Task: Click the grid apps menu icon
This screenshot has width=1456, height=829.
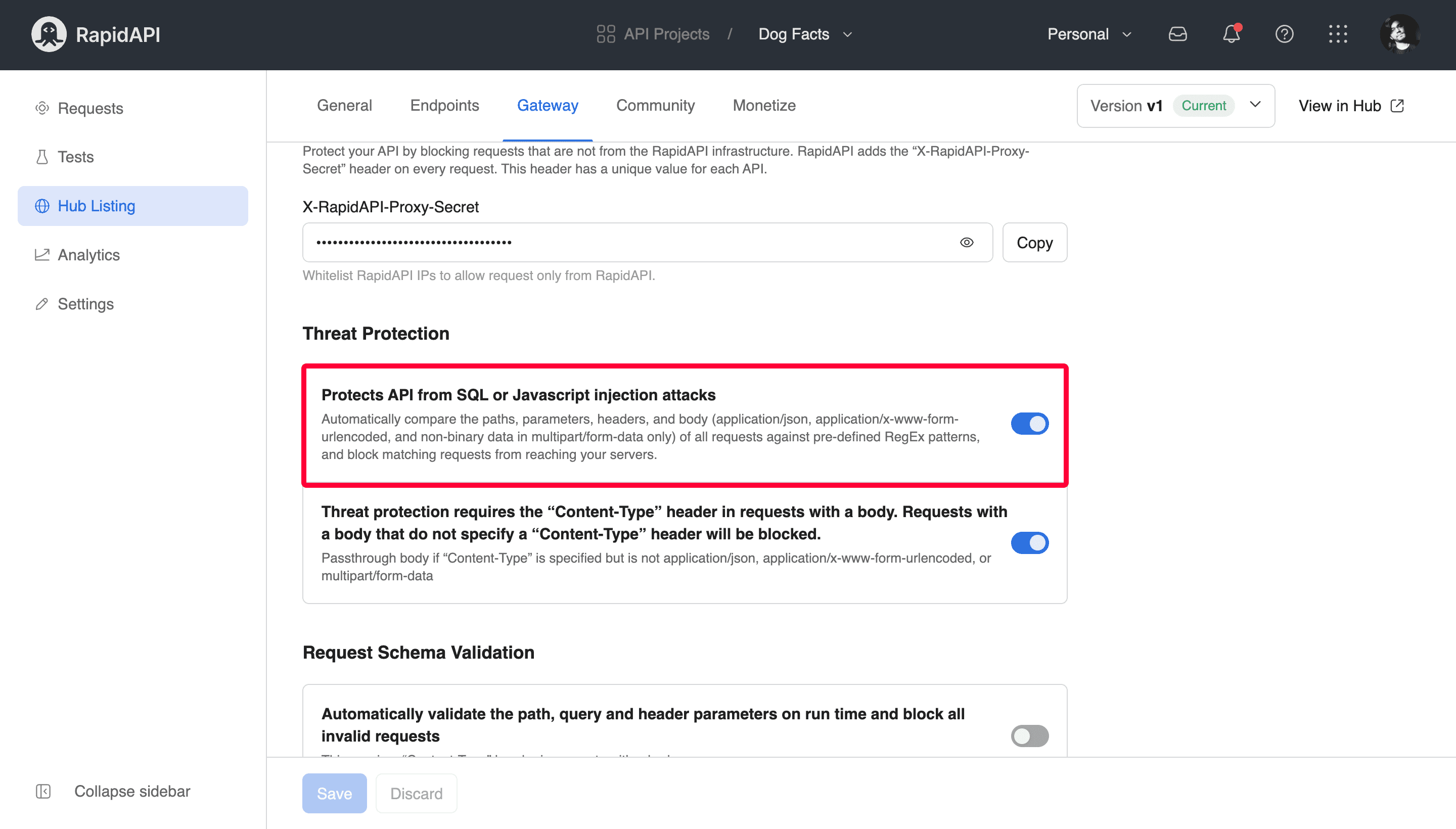Action: tap(1337, 34)
